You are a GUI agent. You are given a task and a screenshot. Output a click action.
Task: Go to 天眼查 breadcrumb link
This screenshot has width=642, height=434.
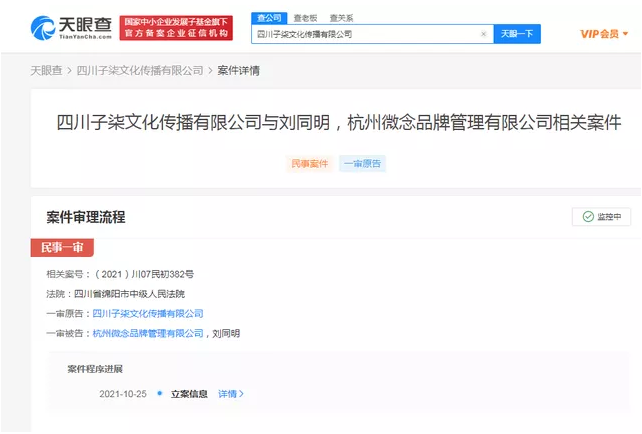46,70
